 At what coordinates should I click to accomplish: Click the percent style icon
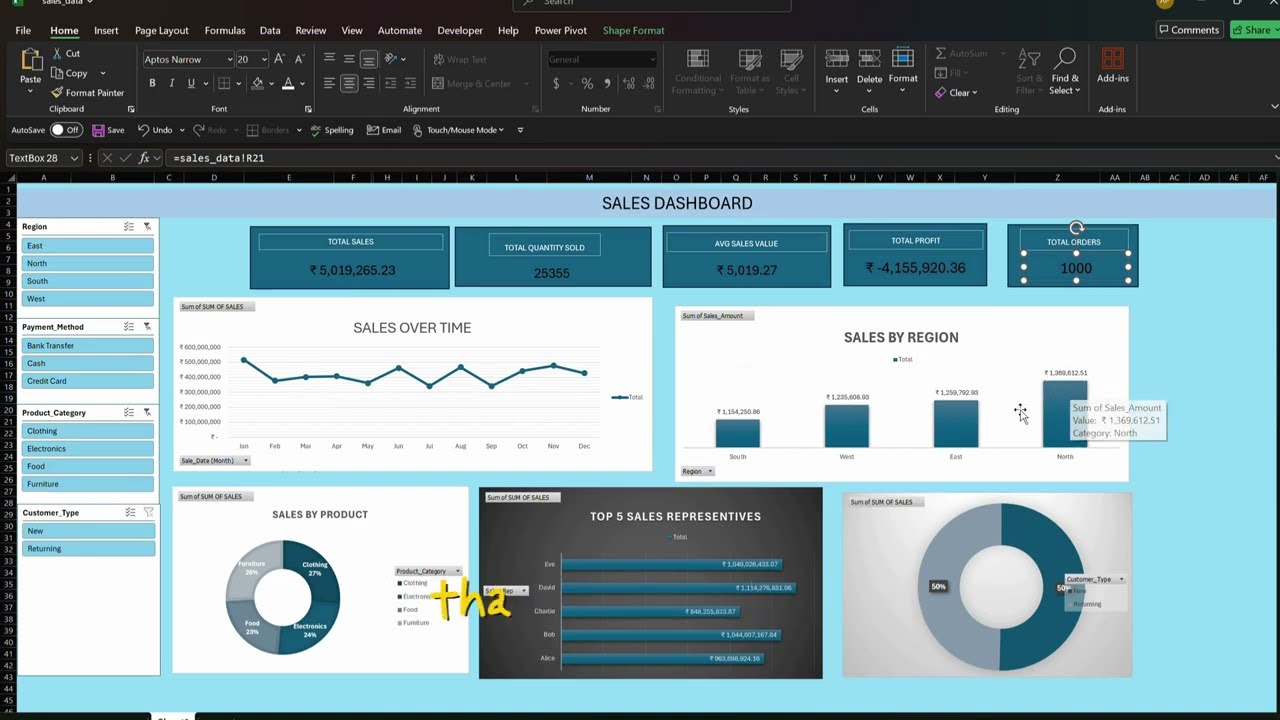pos(587,83)
